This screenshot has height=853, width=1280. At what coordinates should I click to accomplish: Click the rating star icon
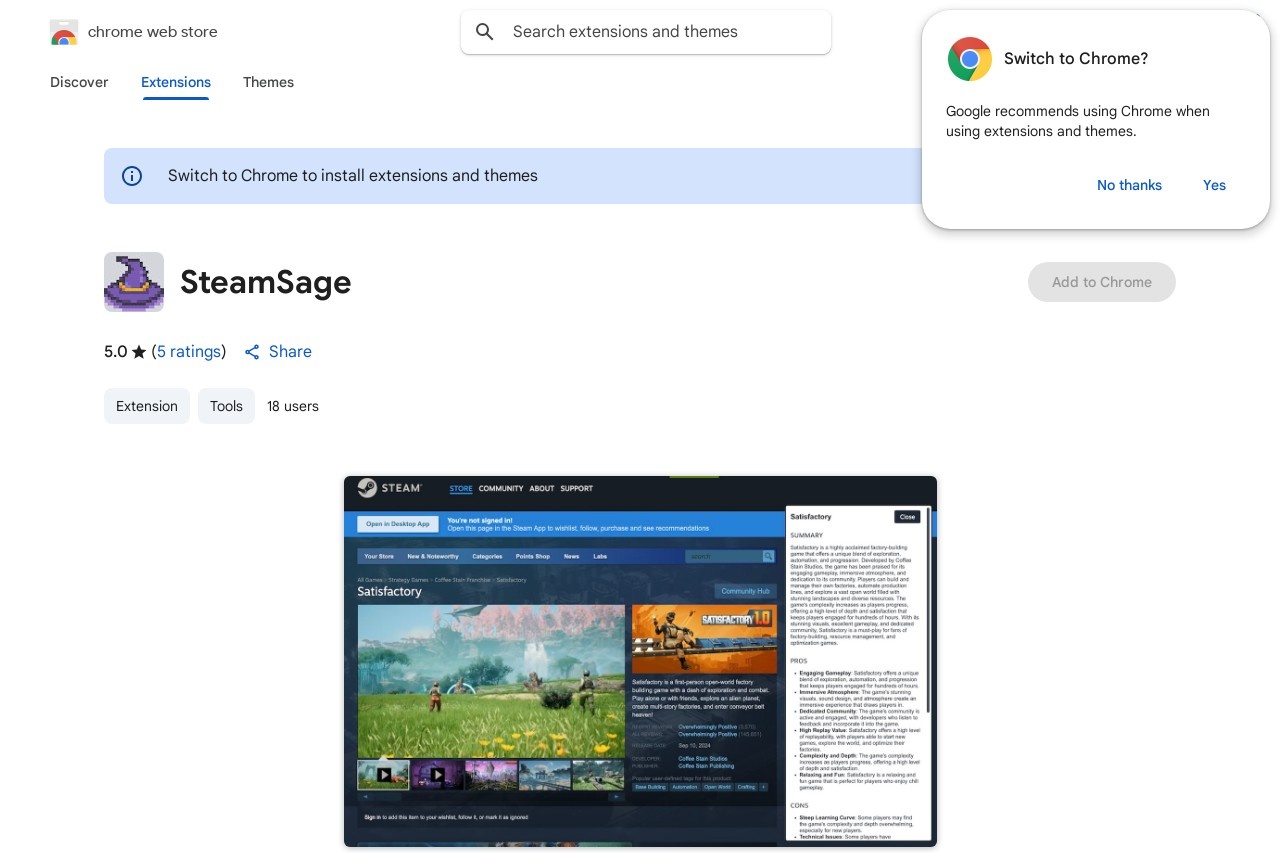pos(139,352)
